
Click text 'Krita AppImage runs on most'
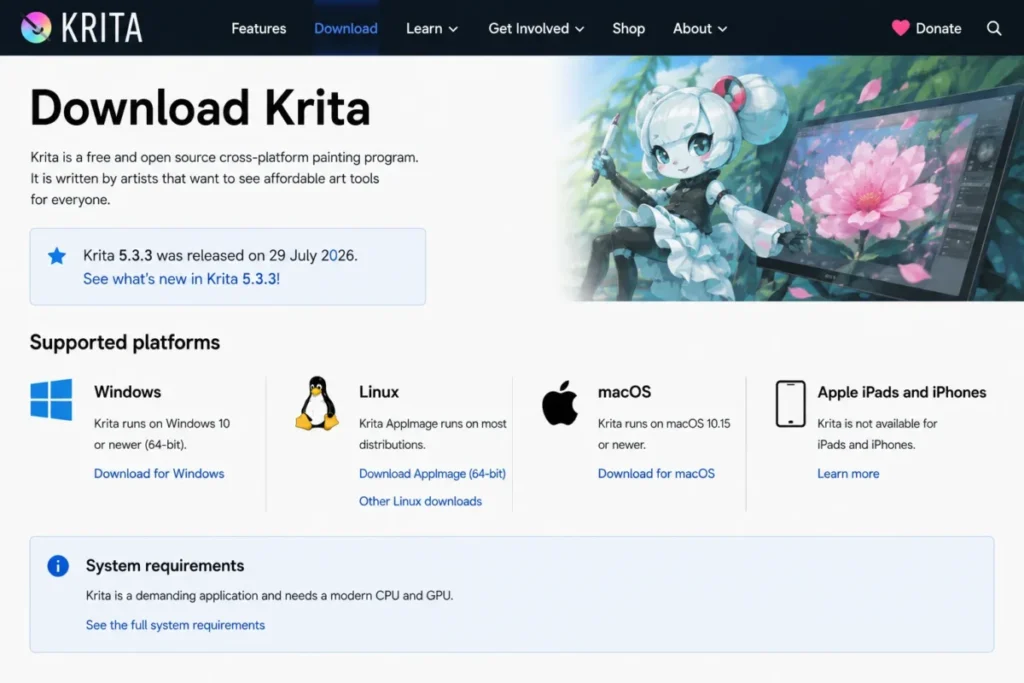432,423
